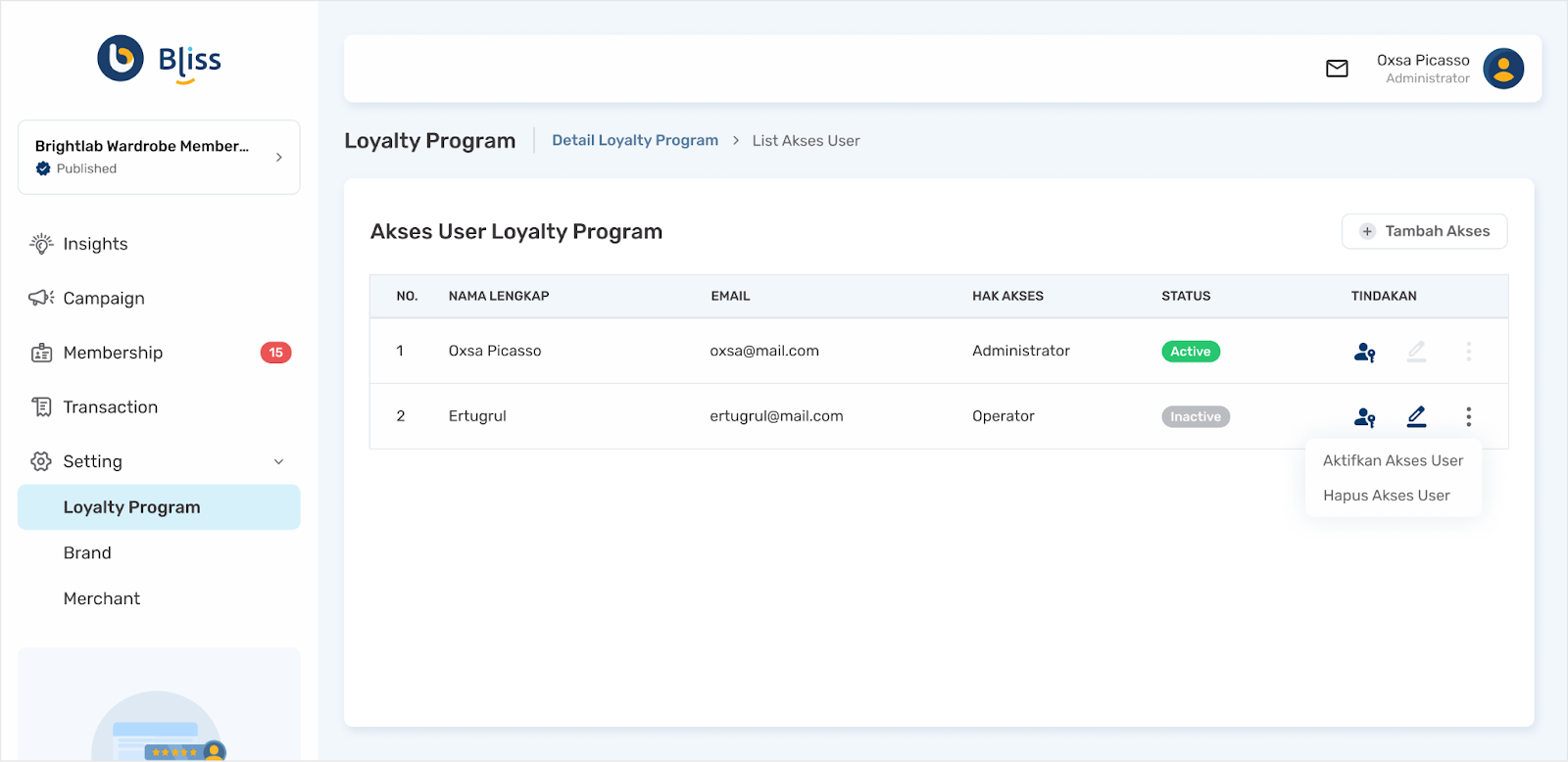The height and width of the screenshot is (762, 1568).
Task: Click the Bliss logo icon
Action: click(x=121, y=59)
